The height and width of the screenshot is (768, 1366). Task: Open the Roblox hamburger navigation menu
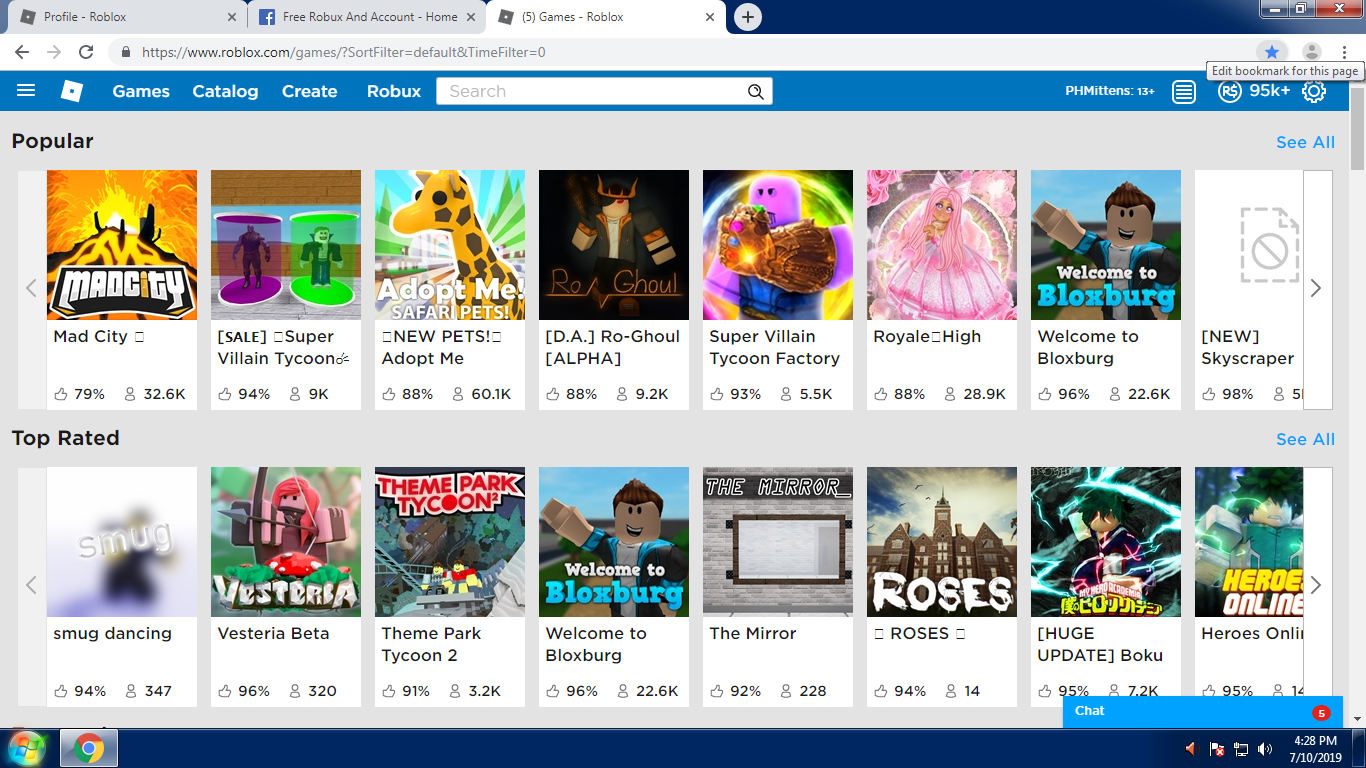tap(26, 91)
